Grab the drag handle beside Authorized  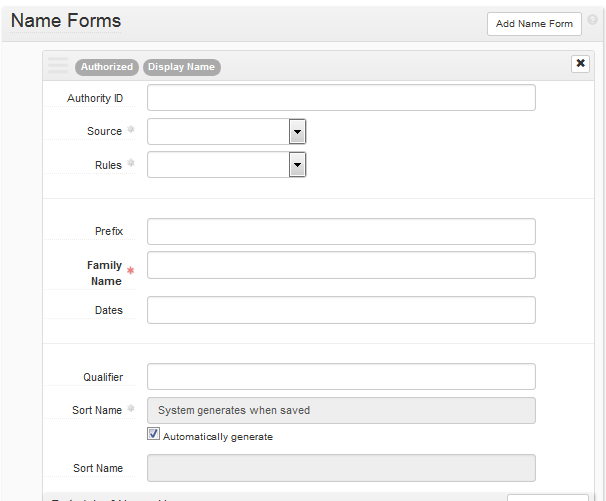pos(58,65)
